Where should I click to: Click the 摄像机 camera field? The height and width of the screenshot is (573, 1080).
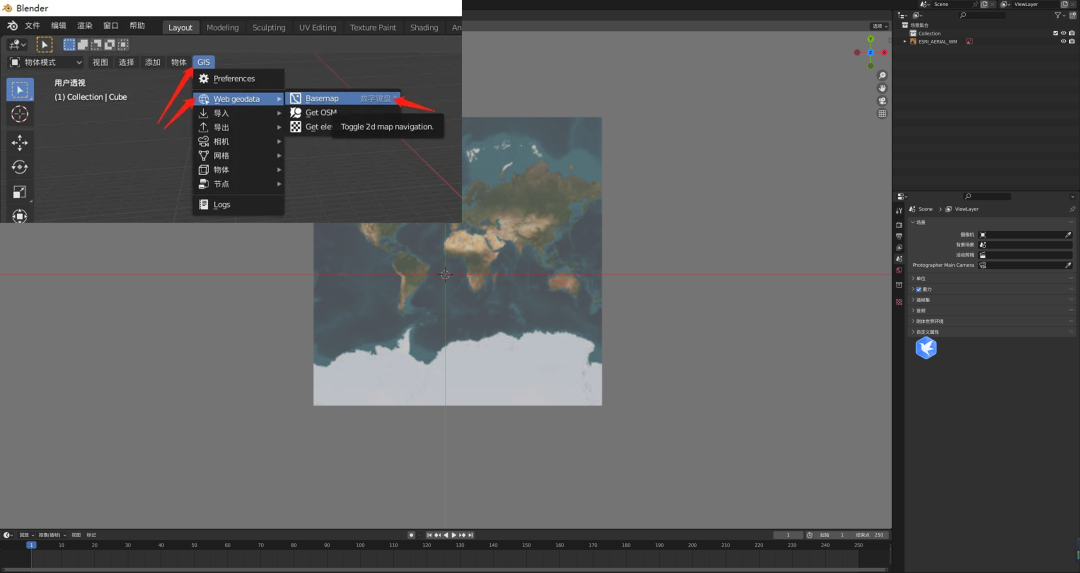[x=1026, y=235]
